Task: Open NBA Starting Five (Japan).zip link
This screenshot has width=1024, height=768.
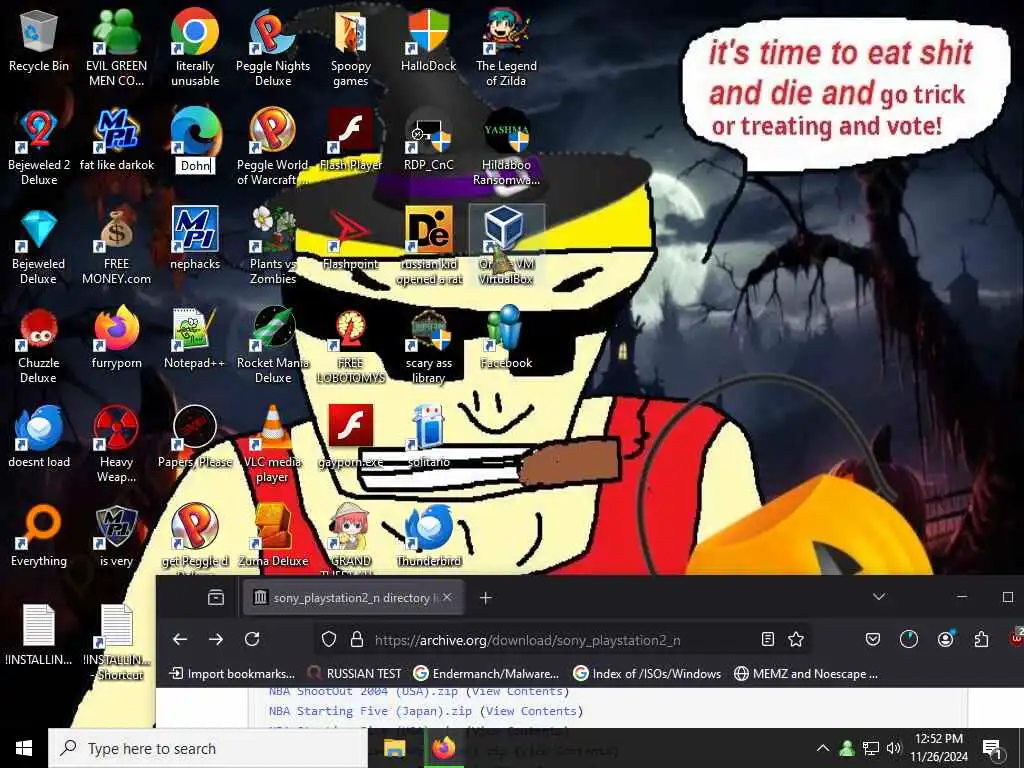Action: 370,711
